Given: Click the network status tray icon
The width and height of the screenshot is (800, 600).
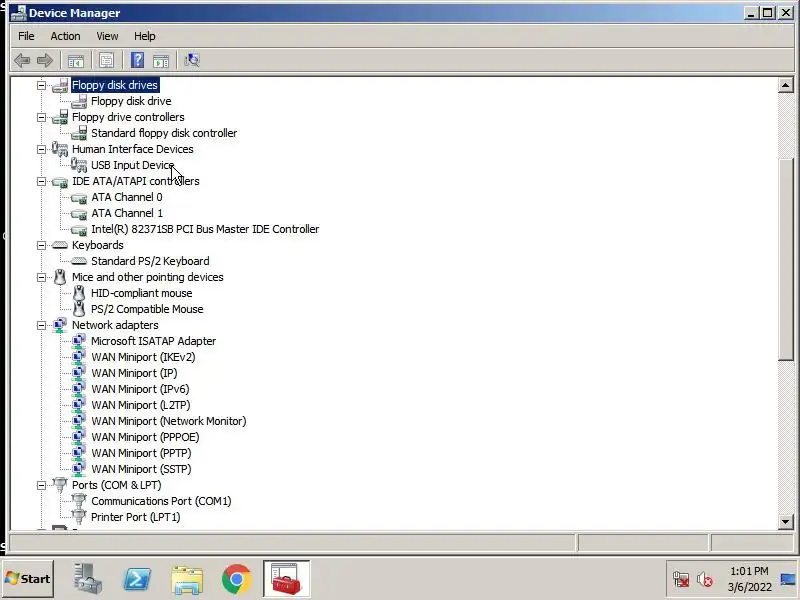Looking at the screenshot, I should point(681,580).
